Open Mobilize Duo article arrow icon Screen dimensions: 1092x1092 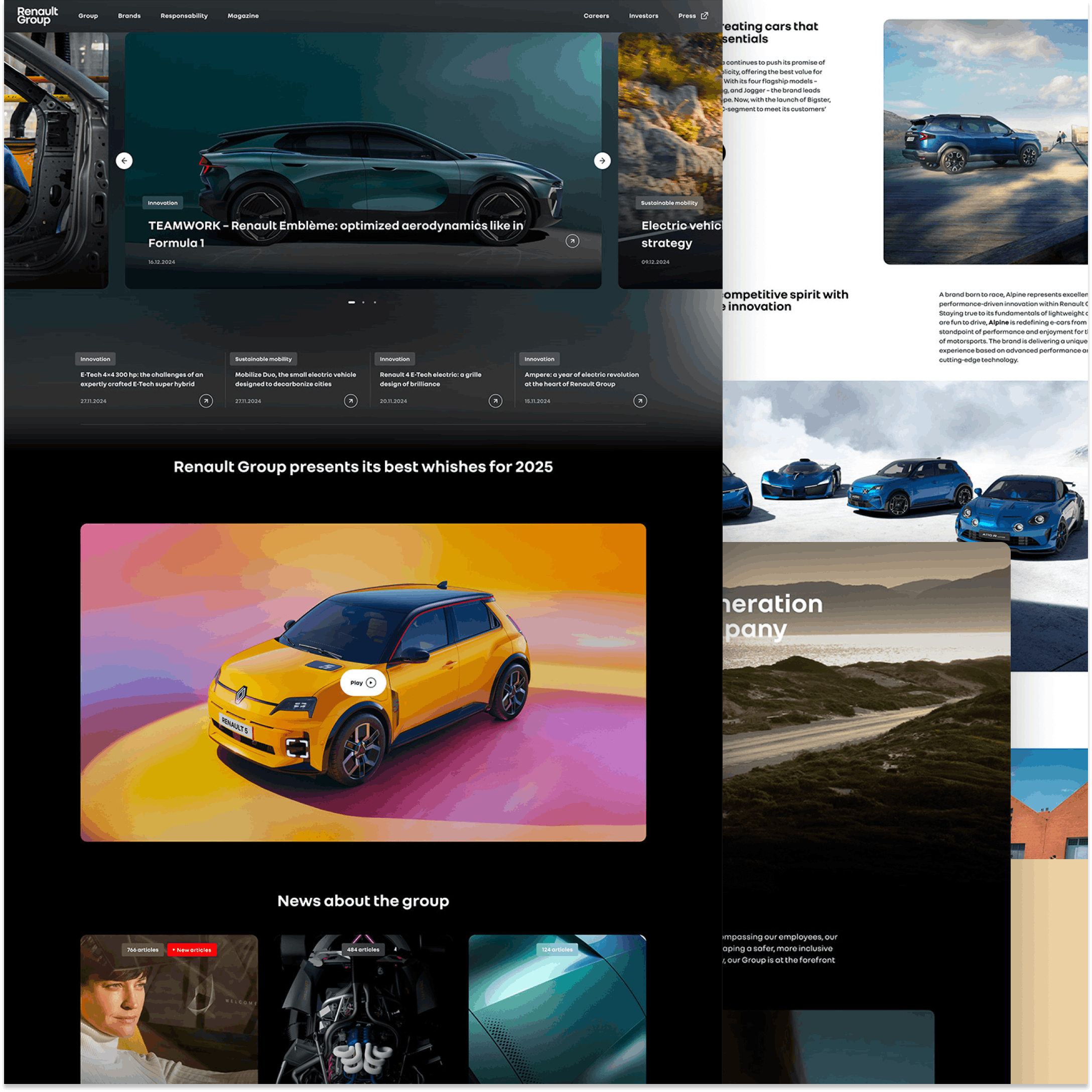[350, 401]
